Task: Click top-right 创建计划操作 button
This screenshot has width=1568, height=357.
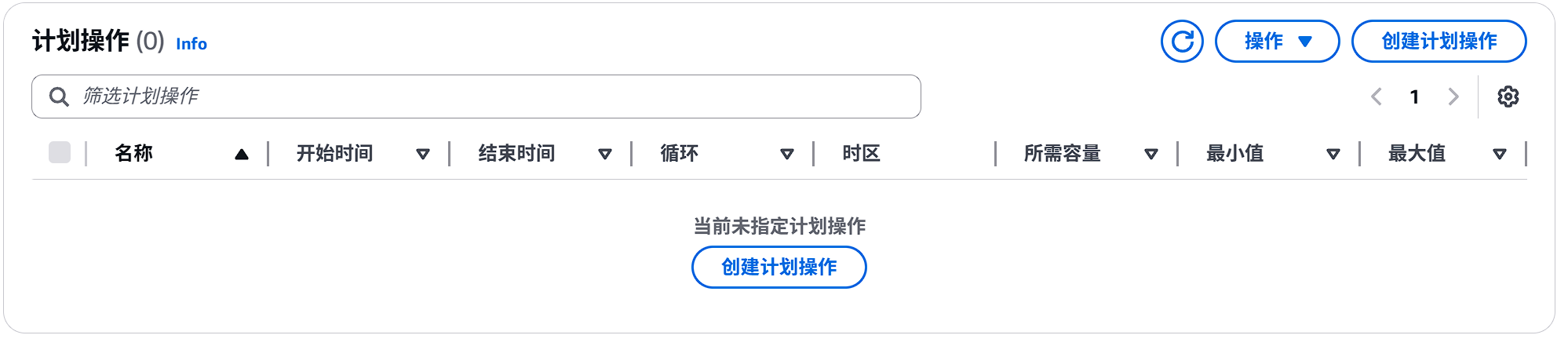Action: (1439, 42)
